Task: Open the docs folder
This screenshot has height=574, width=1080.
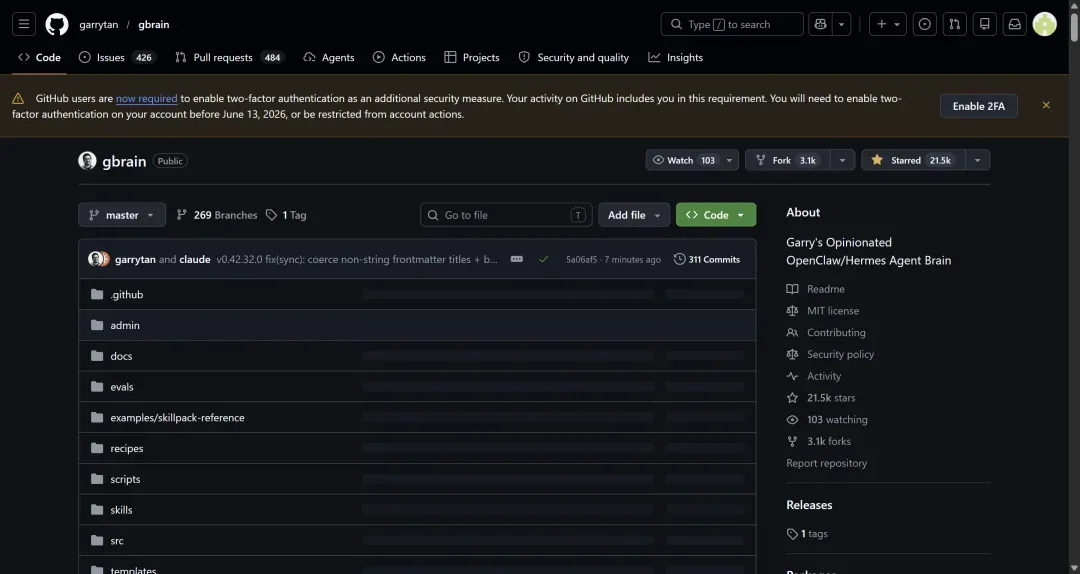Action: [121, 356]
